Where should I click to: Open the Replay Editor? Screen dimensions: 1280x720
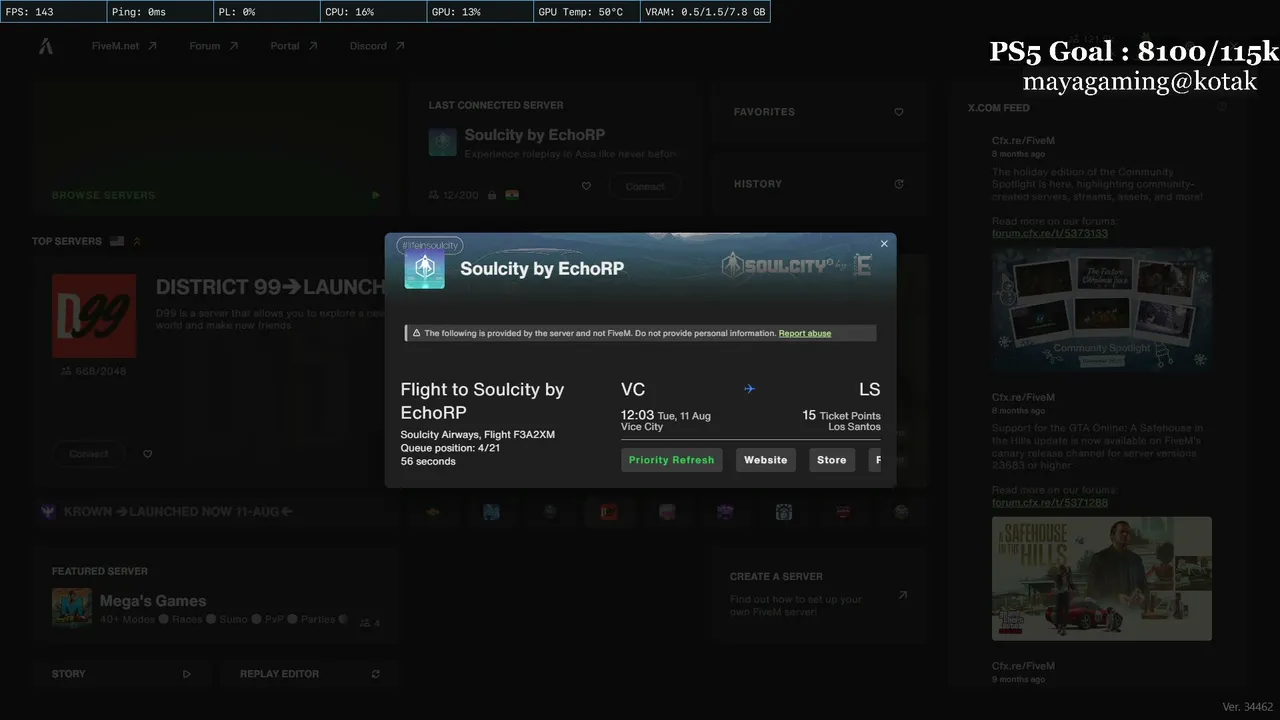(311, 674)
